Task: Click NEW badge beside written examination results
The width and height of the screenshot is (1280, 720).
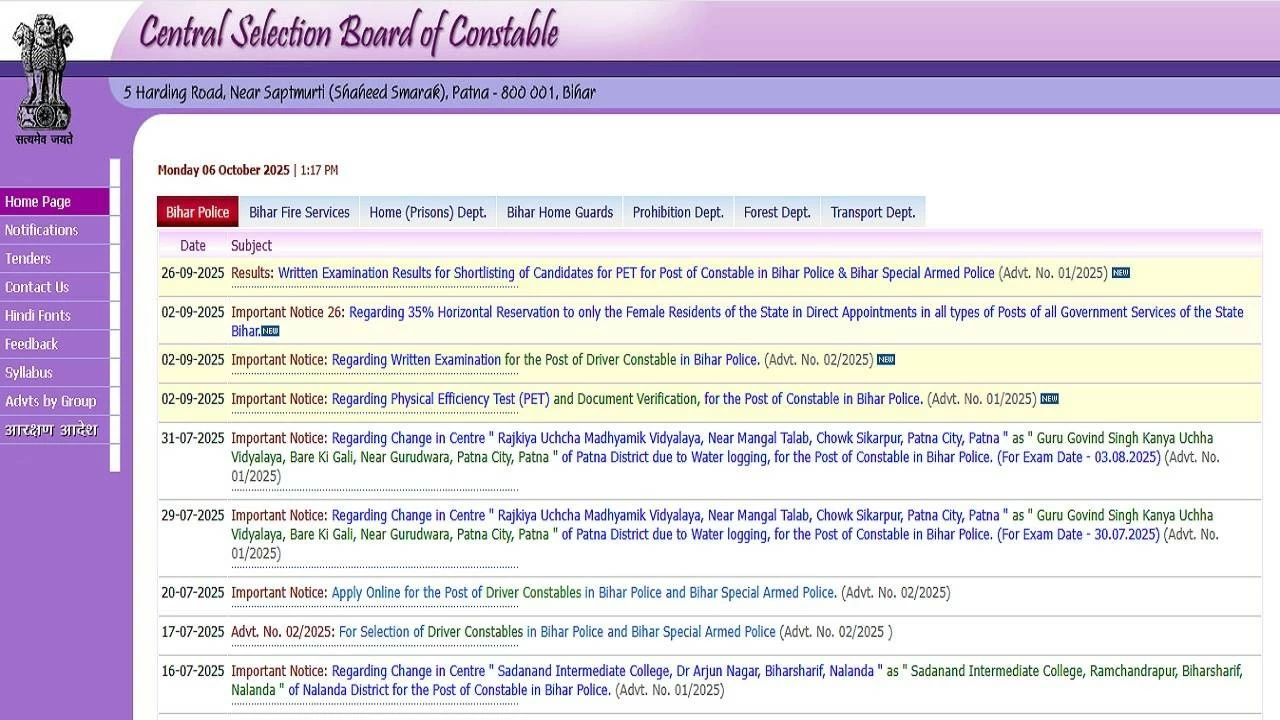Action: pos(1121,273)
